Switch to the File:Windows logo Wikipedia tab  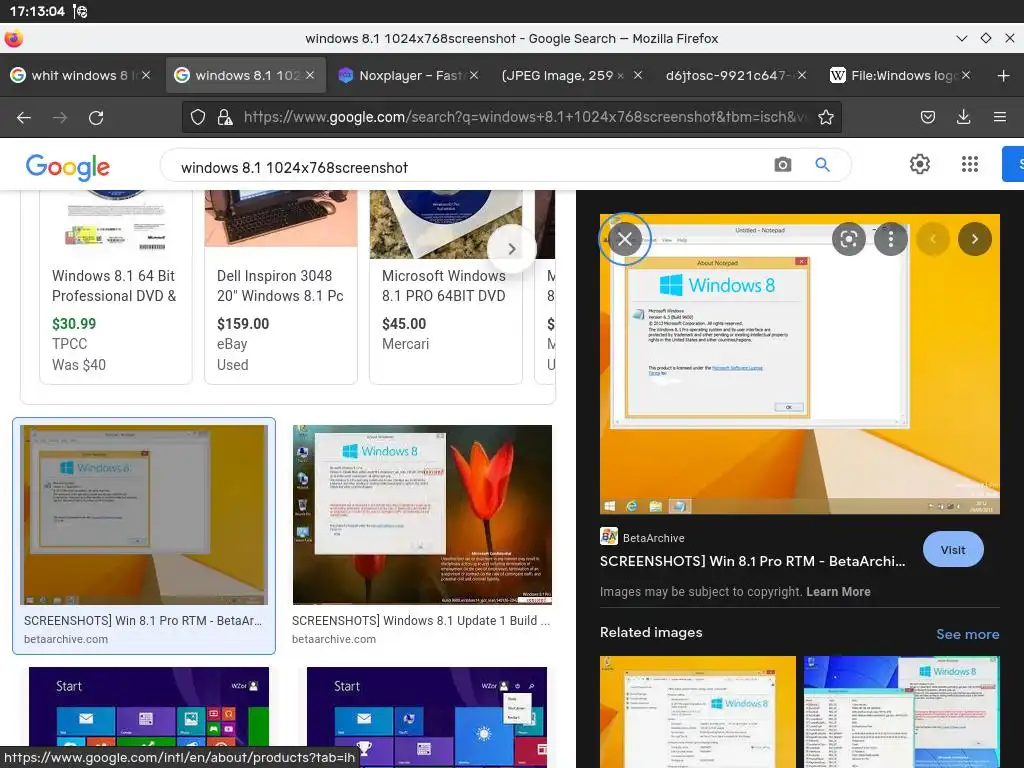(x=900, y=75)
